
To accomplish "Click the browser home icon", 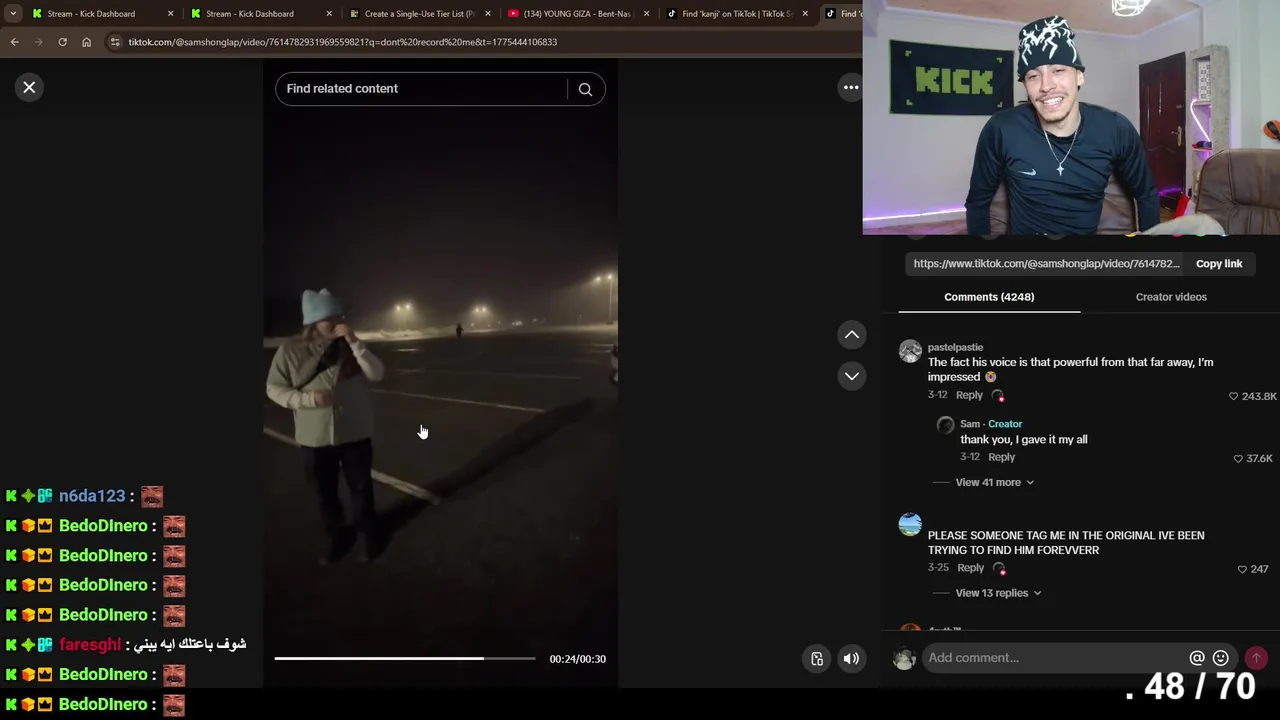I will click(86, 42).
